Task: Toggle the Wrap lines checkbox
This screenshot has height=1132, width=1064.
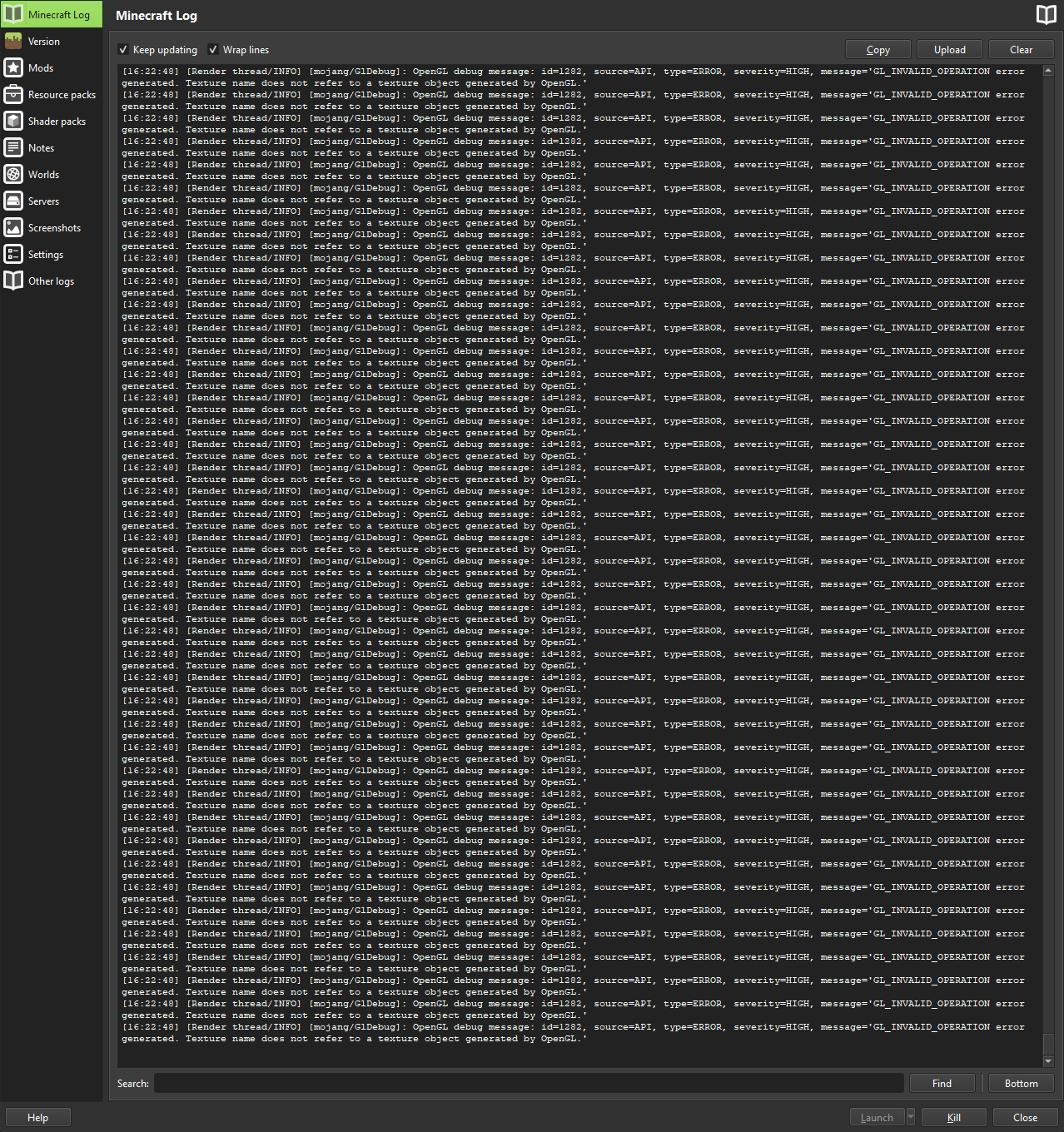Action: 213,49
